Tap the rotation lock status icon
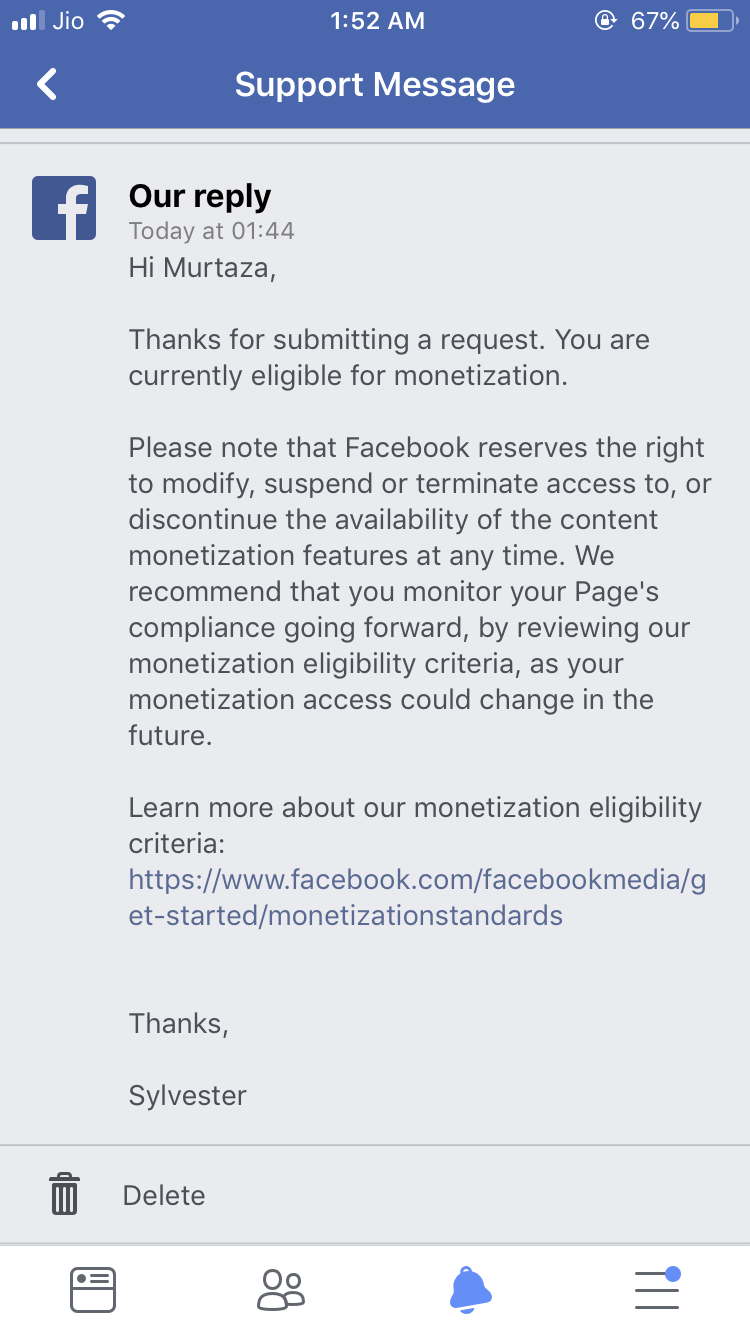This screenshot has width=750, height=1334. click(x=605, y=21)
